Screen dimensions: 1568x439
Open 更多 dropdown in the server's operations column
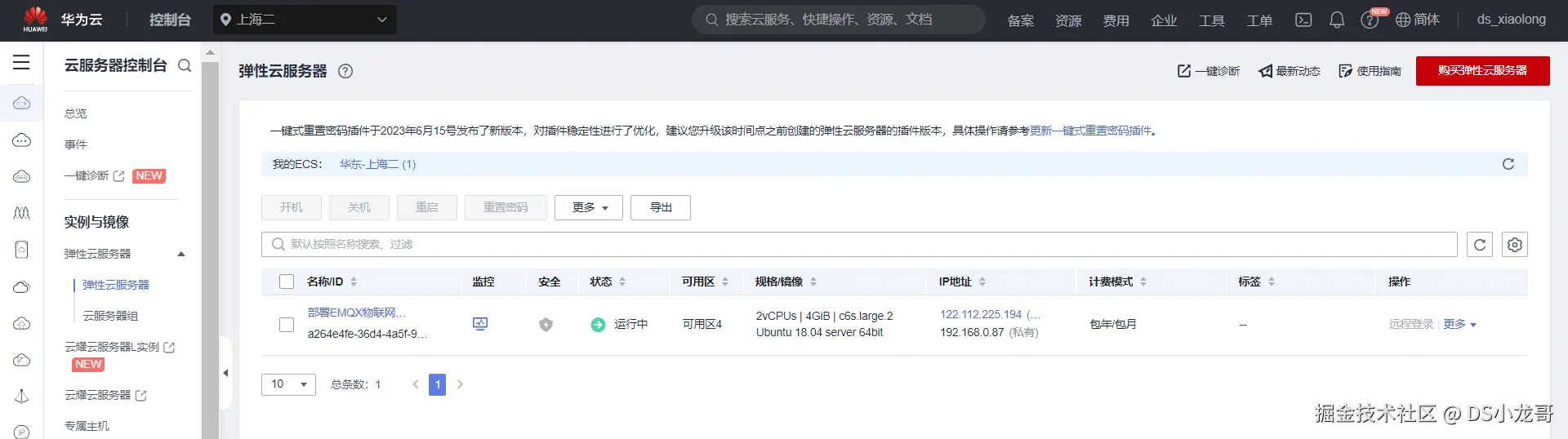[1460, 324]
